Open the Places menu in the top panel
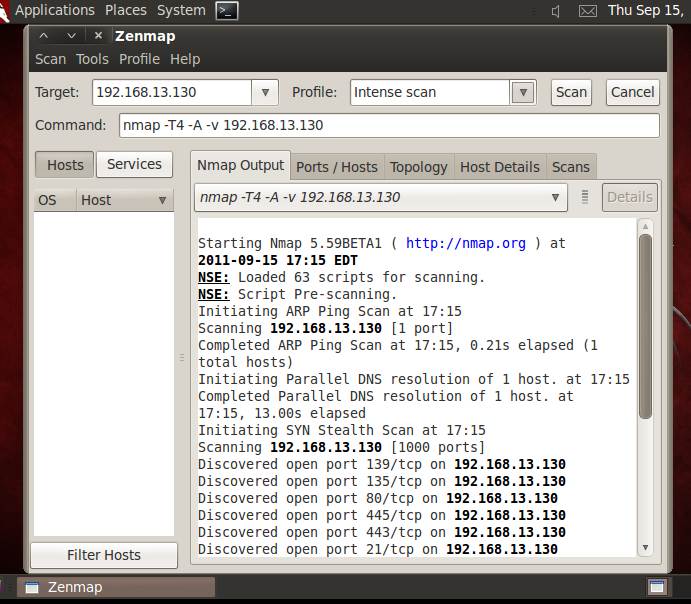691x604 pixels. (126, 10)
